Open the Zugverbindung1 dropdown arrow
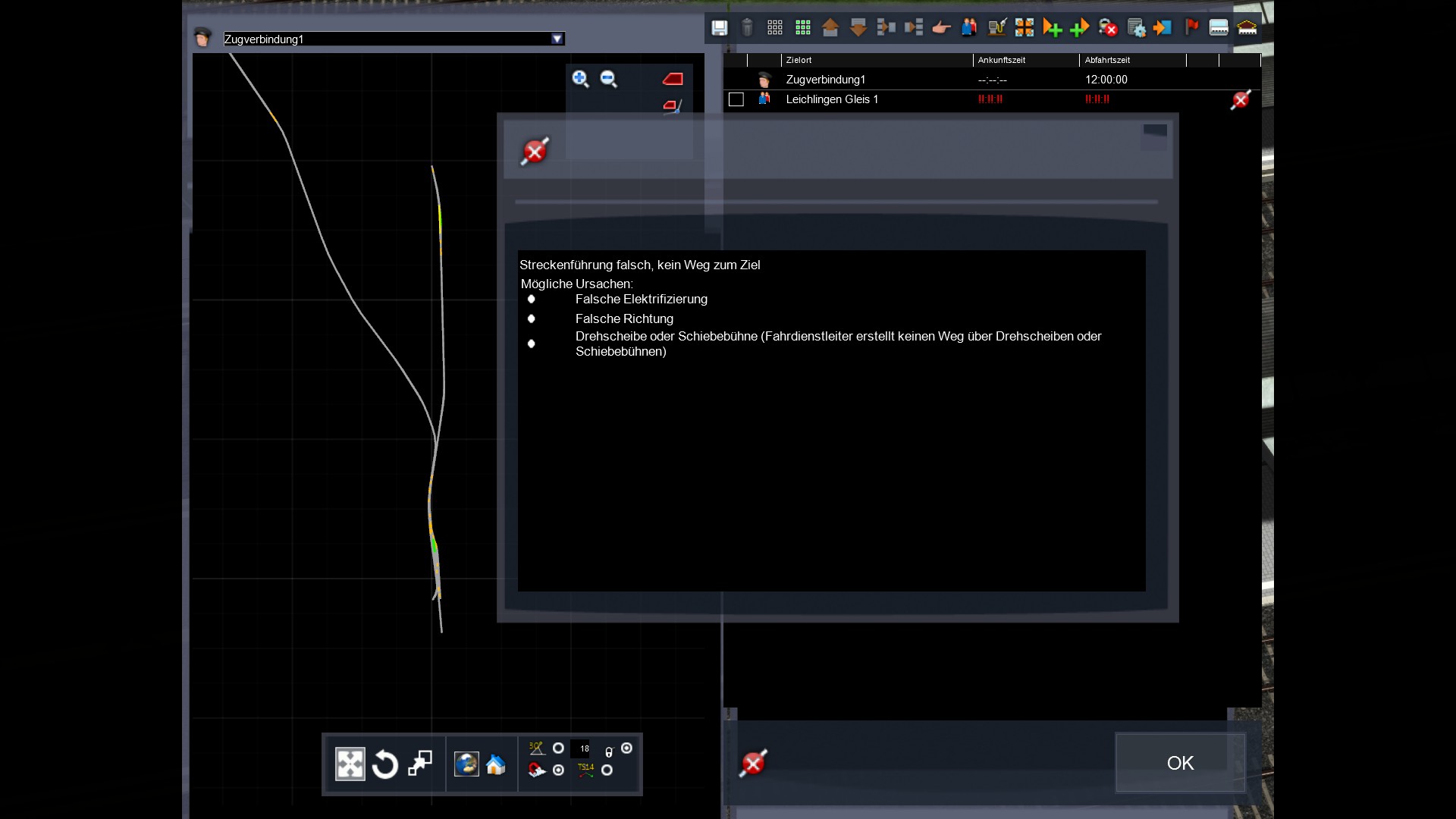1456x819 pixels. pyautogui.click(x=557, y=39)
